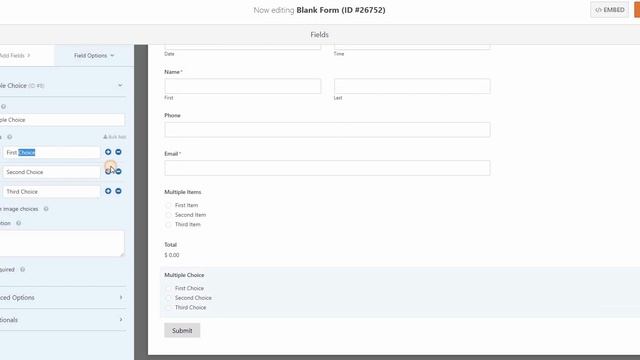
Task: Select Third Choice radio in preview
Action: [168, 308]
